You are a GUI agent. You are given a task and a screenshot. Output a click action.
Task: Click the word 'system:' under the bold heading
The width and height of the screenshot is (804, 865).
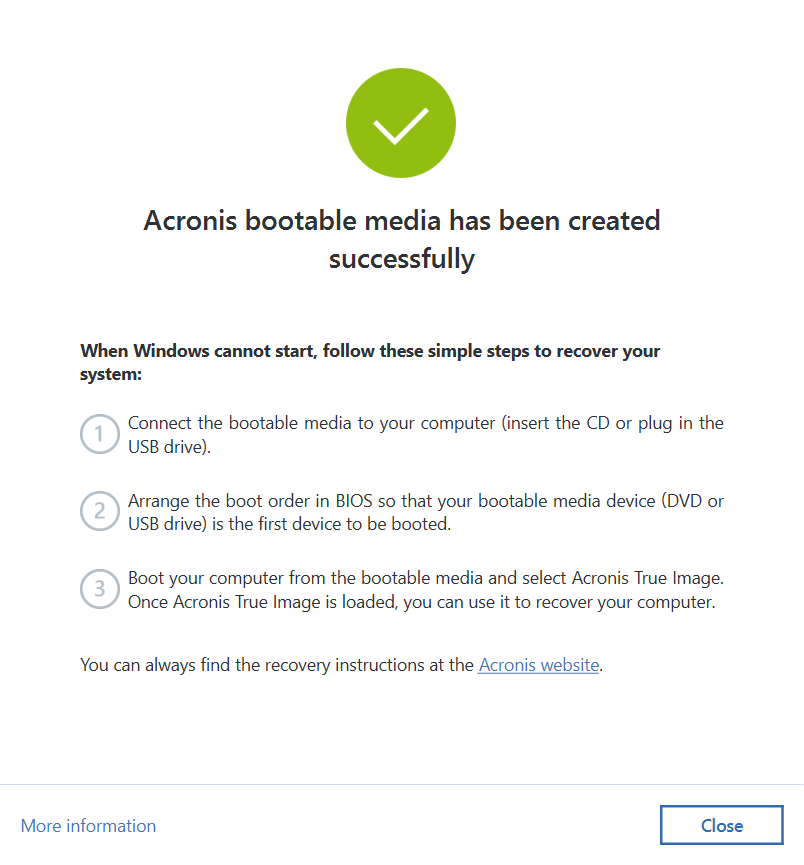111,374
